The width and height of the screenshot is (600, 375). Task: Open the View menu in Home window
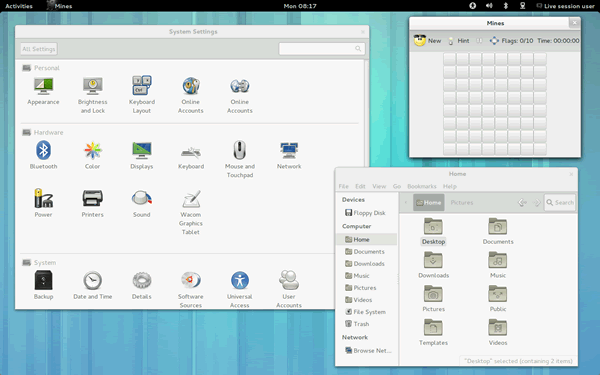click(379, 186)
